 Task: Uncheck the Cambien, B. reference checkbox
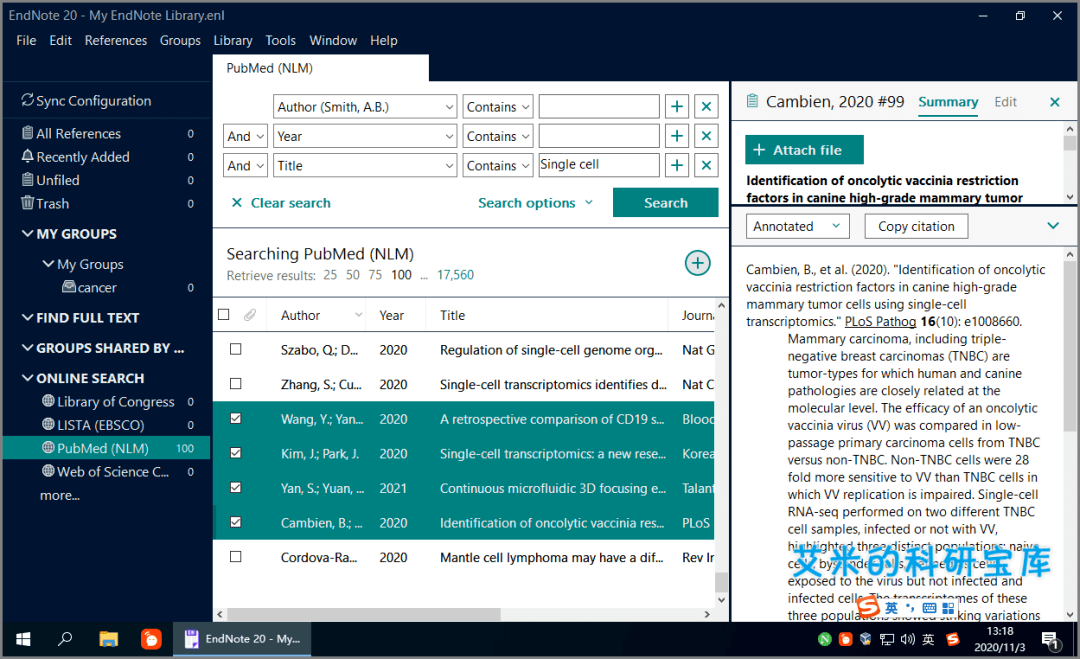[x=236, y=522]
